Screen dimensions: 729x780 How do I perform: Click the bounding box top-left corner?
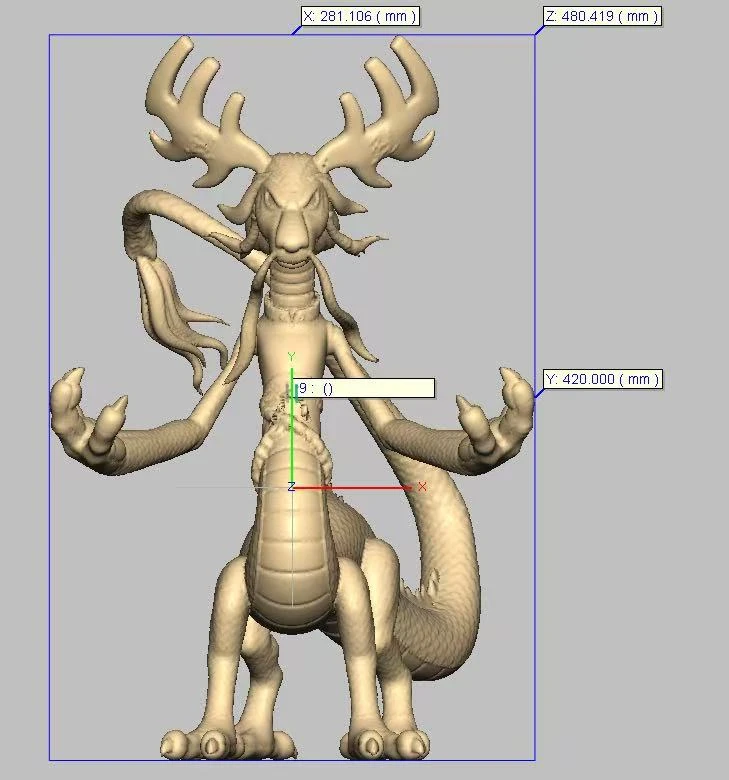click(x=50, y=36)
